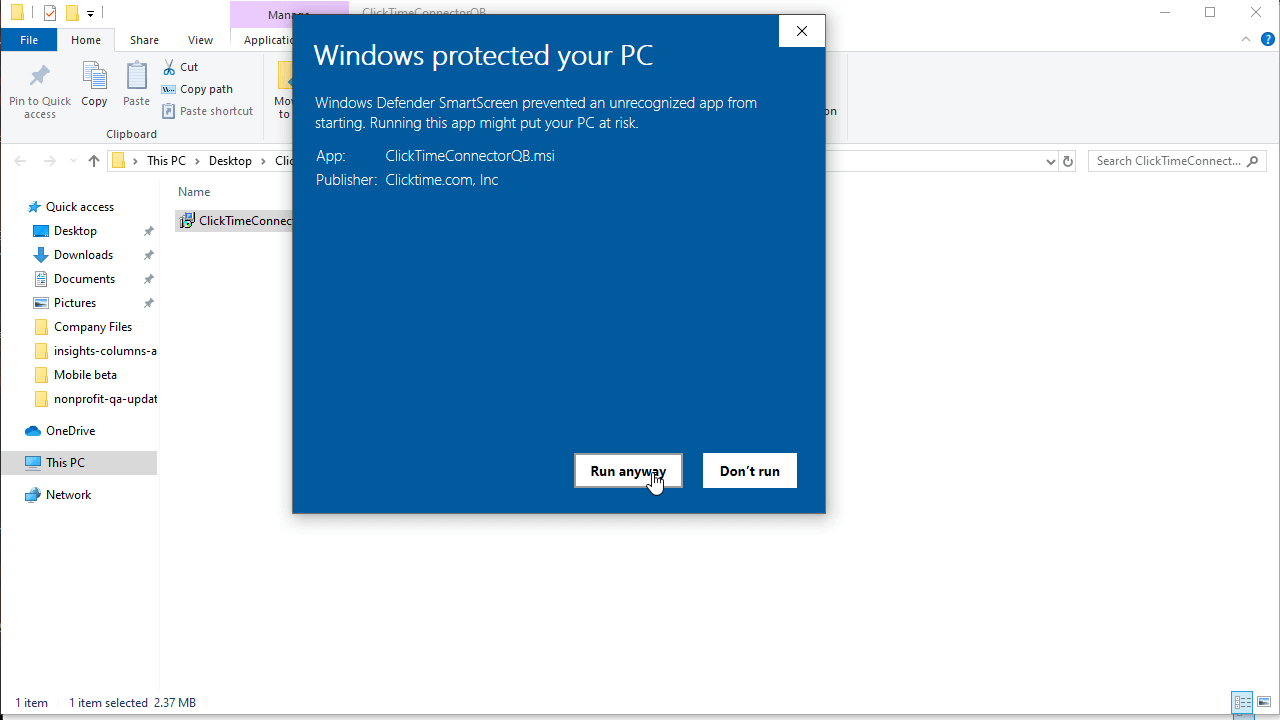
Task: Sort by the Name column header
Action: click(x=194, y=192)
